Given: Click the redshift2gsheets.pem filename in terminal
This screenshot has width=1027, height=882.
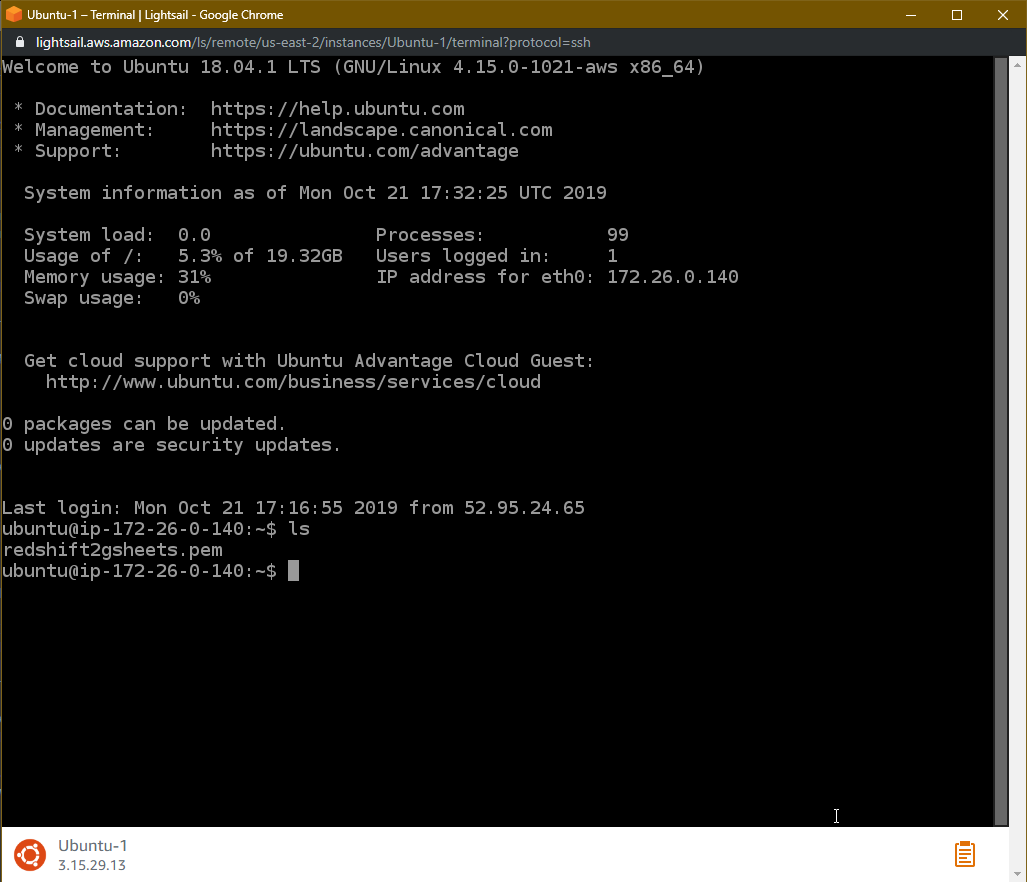Looking at the screenshot, I should 113,550.
